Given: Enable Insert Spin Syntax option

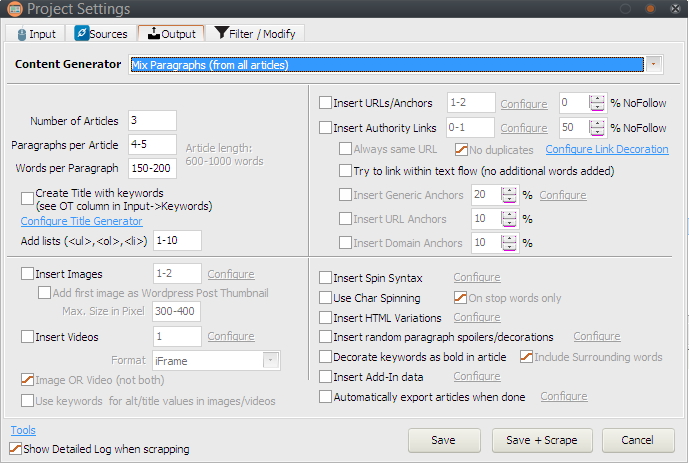Looking at the screenshot, I should tap(325, 278).
